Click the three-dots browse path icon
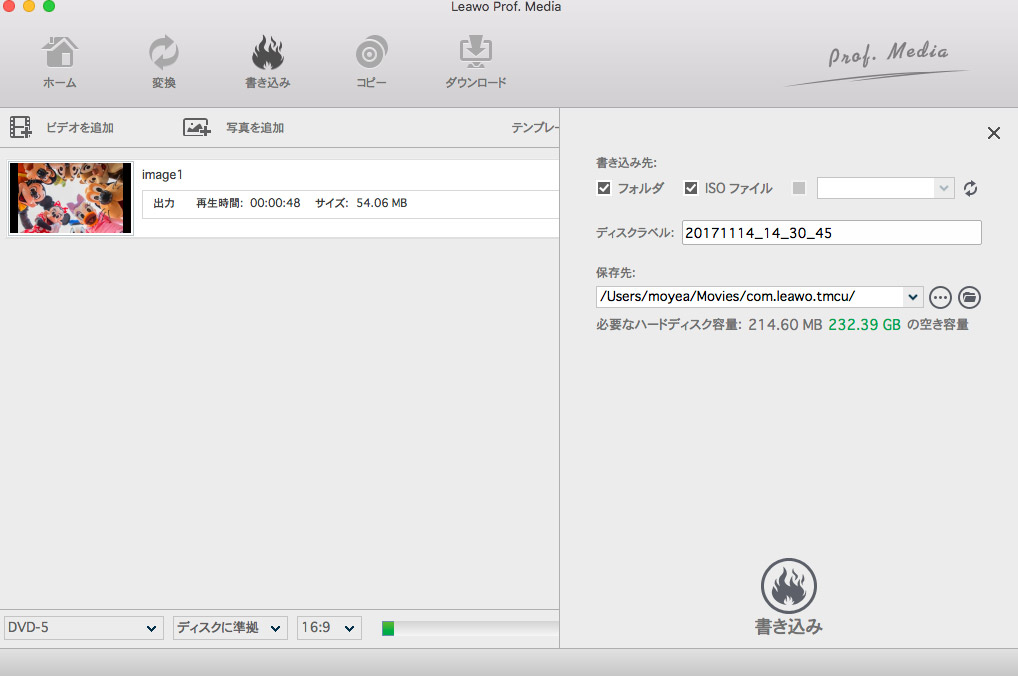Image resolution: width=1018 pixels, height=676 pixels. (940, 297)
